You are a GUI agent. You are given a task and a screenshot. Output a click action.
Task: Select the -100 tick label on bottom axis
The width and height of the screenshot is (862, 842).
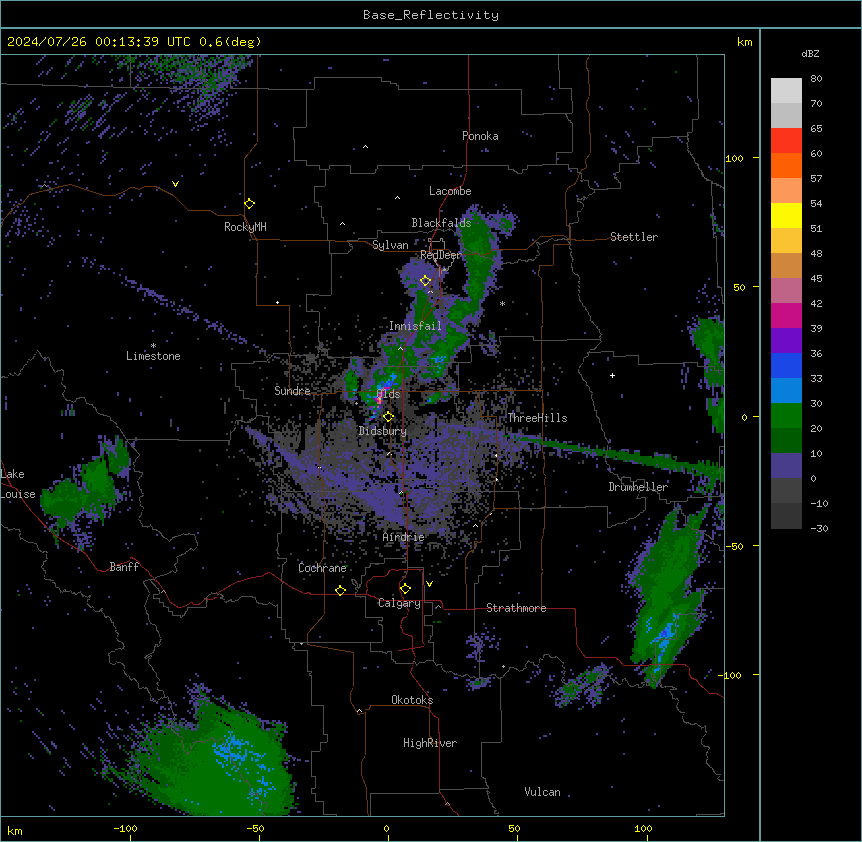coord(125,828)
